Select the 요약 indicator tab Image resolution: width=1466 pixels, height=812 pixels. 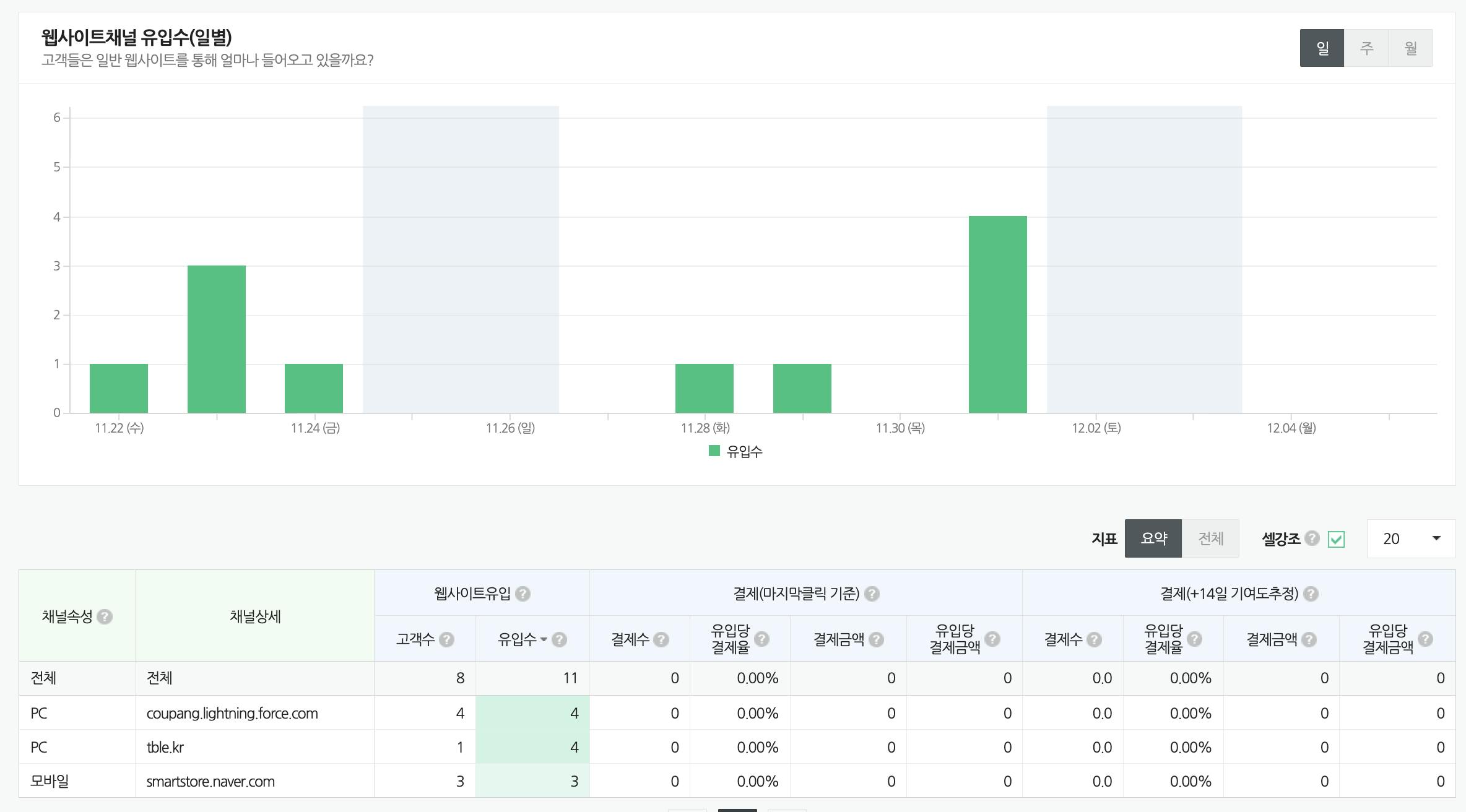[x=1153, y=538]
